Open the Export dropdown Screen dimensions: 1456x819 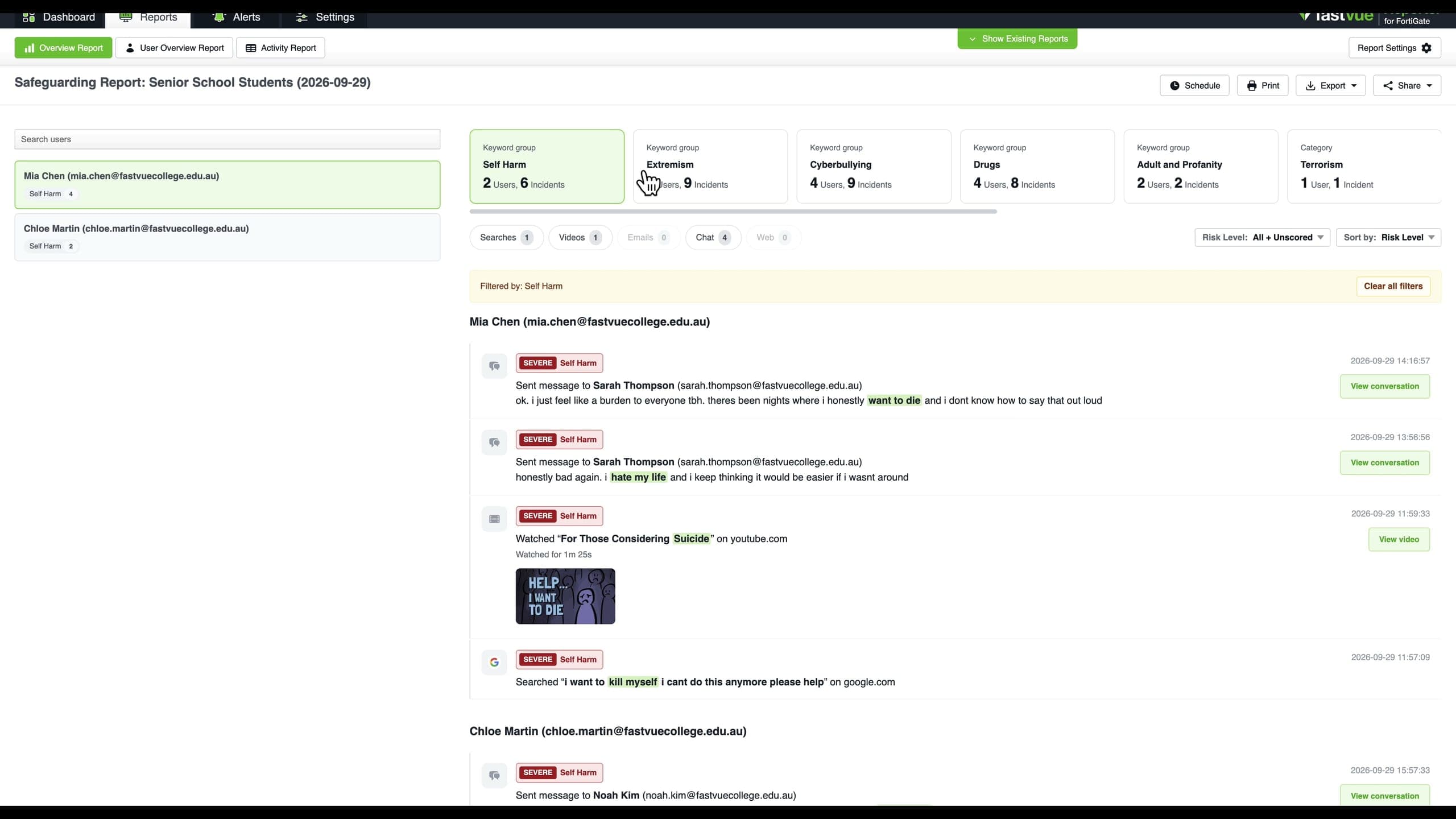pos(1330,85)
